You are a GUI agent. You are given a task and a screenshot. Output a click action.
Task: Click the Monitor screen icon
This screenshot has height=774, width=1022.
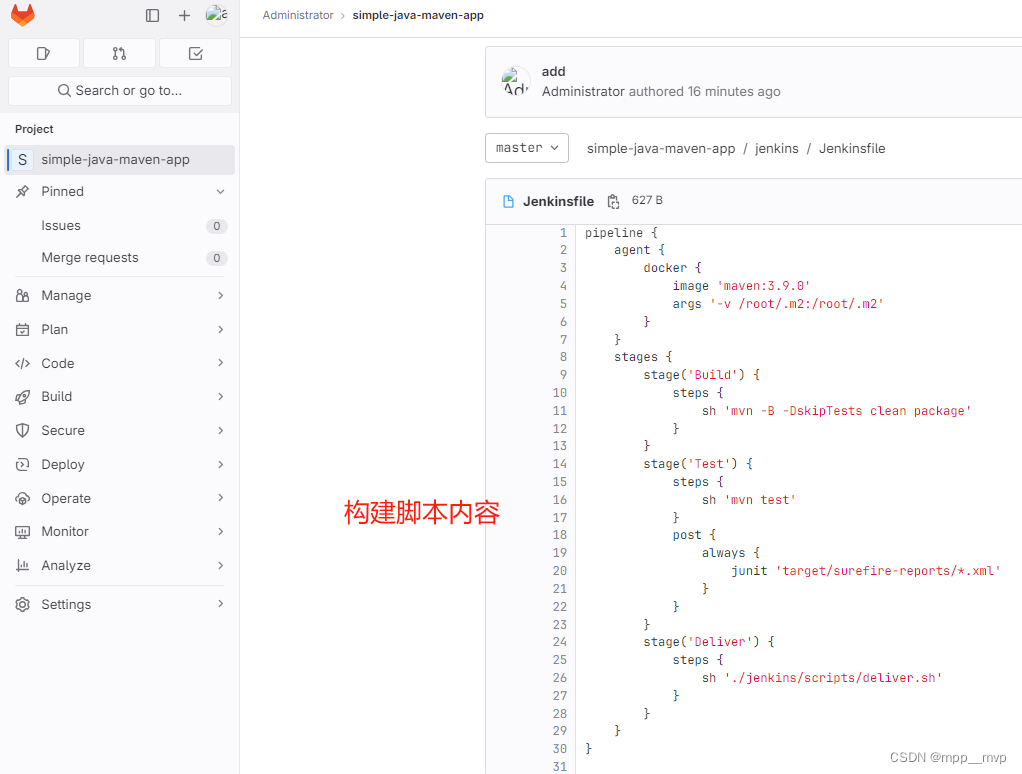point(23,532)
